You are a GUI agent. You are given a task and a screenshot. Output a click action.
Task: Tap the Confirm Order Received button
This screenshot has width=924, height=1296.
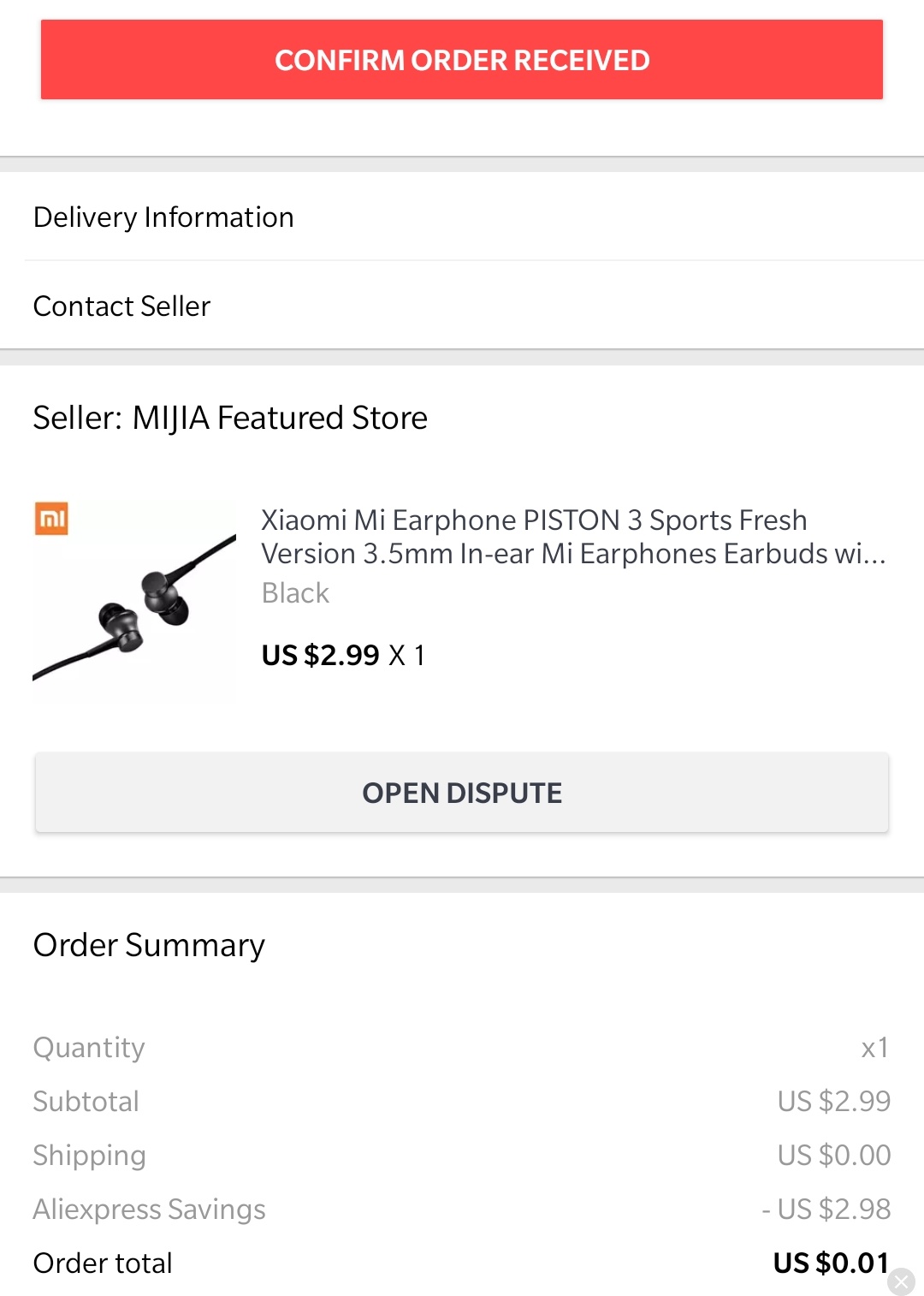pos(462,60)
